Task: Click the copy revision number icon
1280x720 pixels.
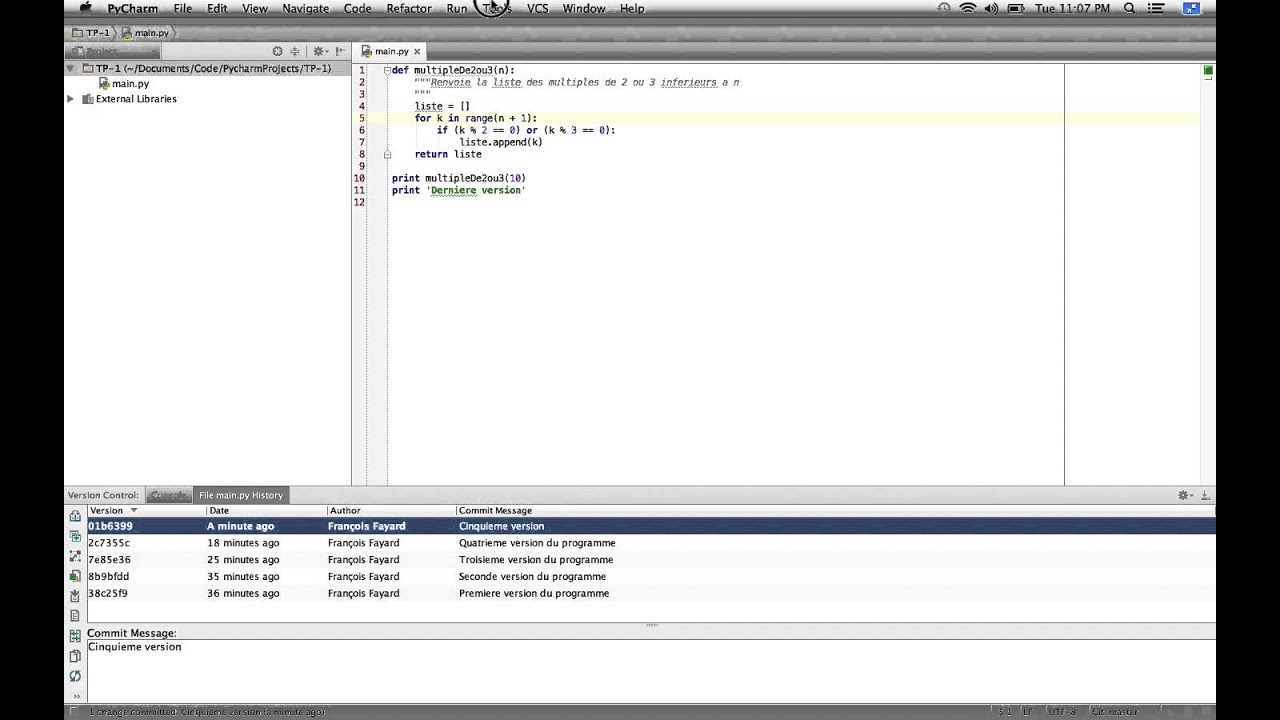Action: pos(75,656)
